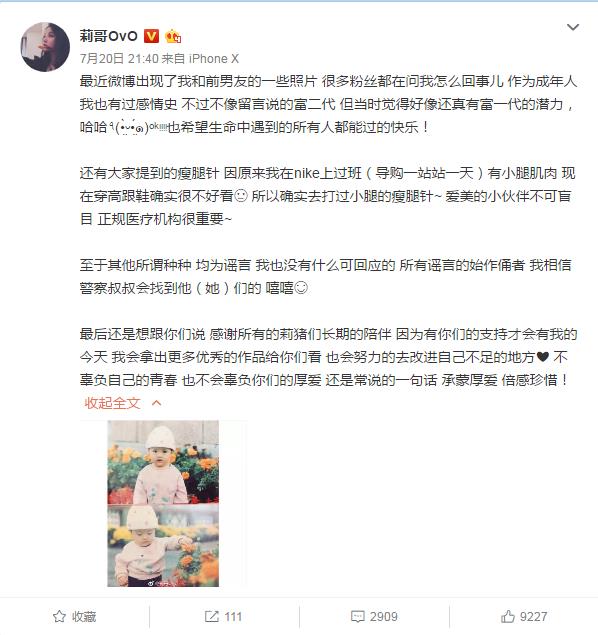Viewport: 598px width, 635px height.
Task: Click the repost count 111
Action: pos(233,617)
